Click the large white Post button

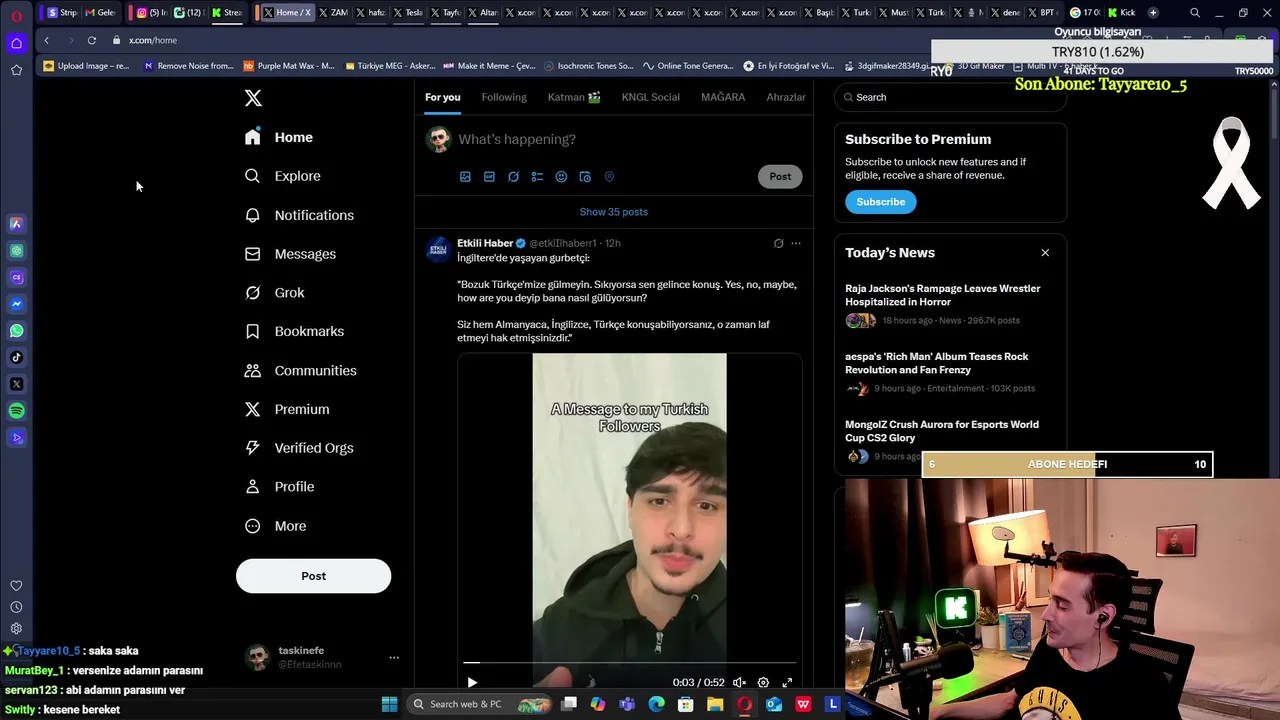tap(313, 576)
